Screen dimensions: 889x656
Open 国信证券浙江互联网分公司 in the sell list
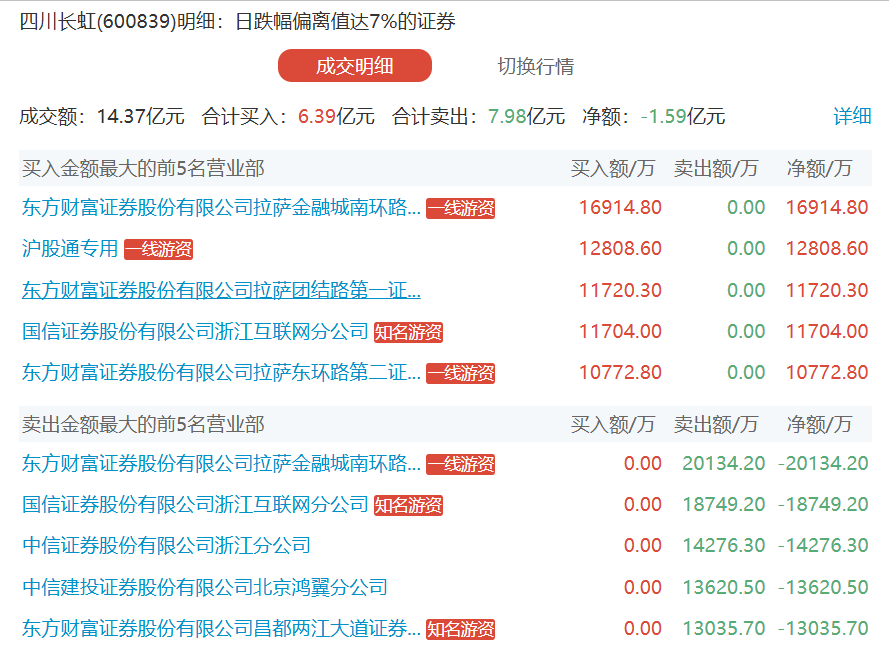coord(195,505)
